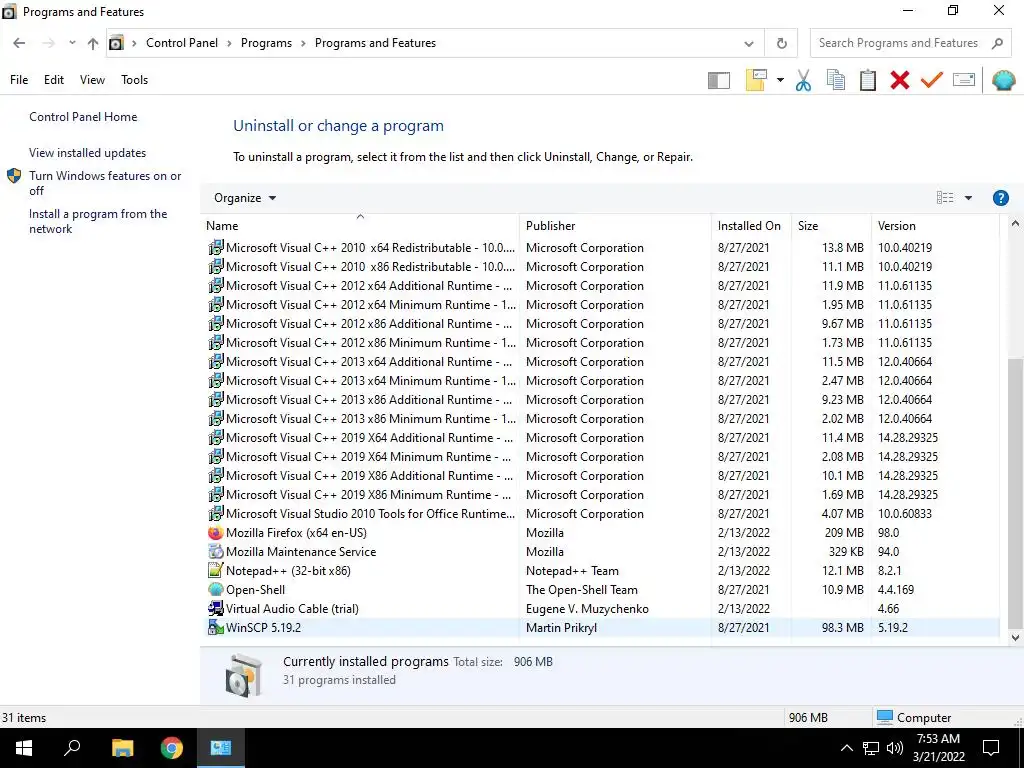Screen dimensions: 1024x768
Task: Select the Notepad++ (32-bit x86) icon
Action: tap(216, 571)
